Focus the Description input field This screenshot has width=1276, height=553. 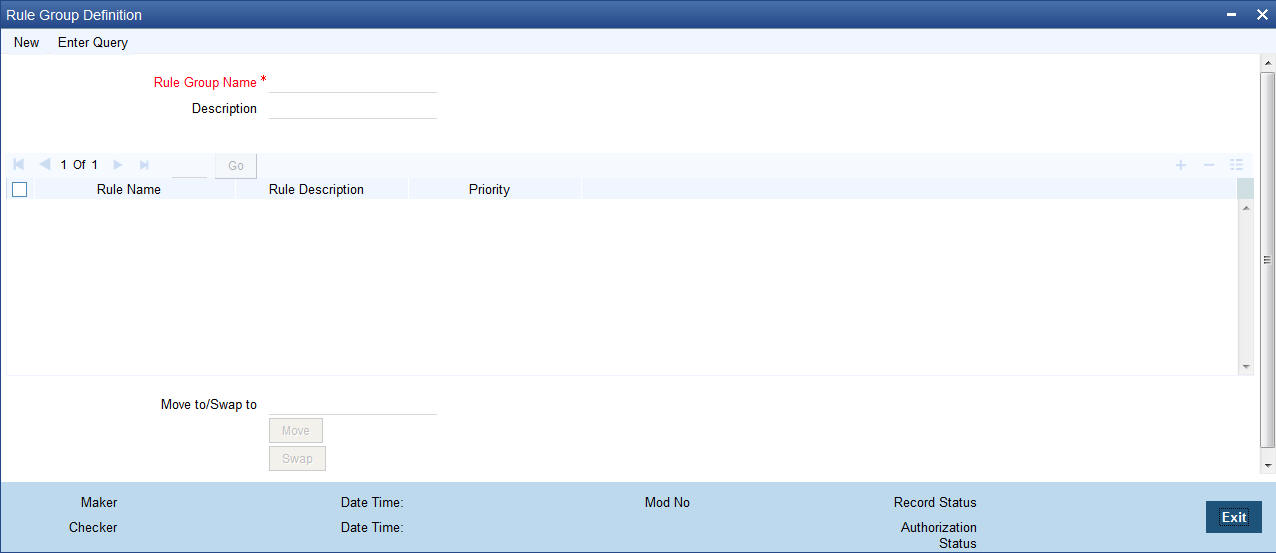(353, 108)
